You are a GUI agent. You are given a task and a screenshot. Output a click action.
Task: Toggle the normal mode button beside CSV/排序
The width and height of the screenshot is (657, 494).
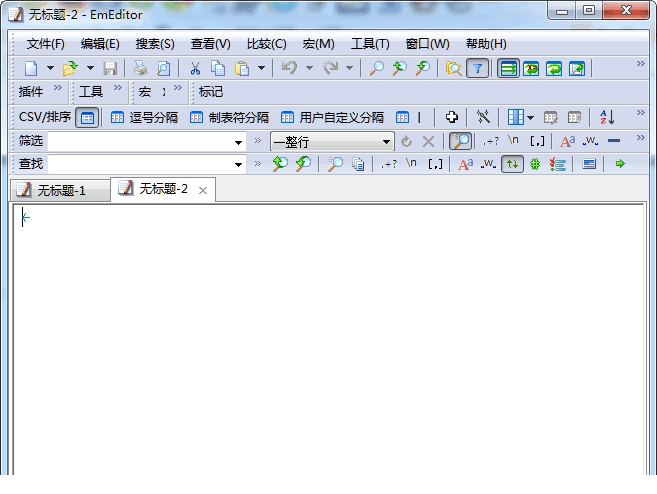pos(87,118)
